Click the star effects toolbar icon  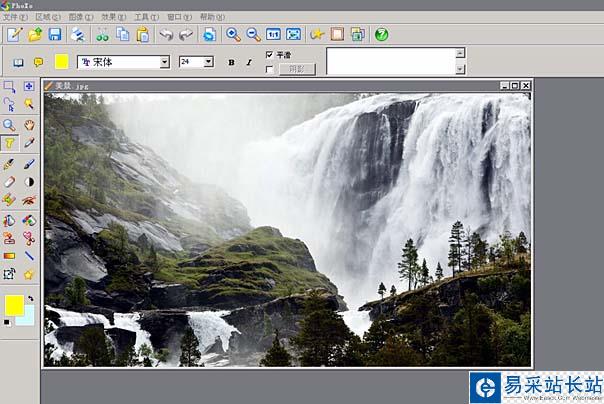click(x=317, y=35)
